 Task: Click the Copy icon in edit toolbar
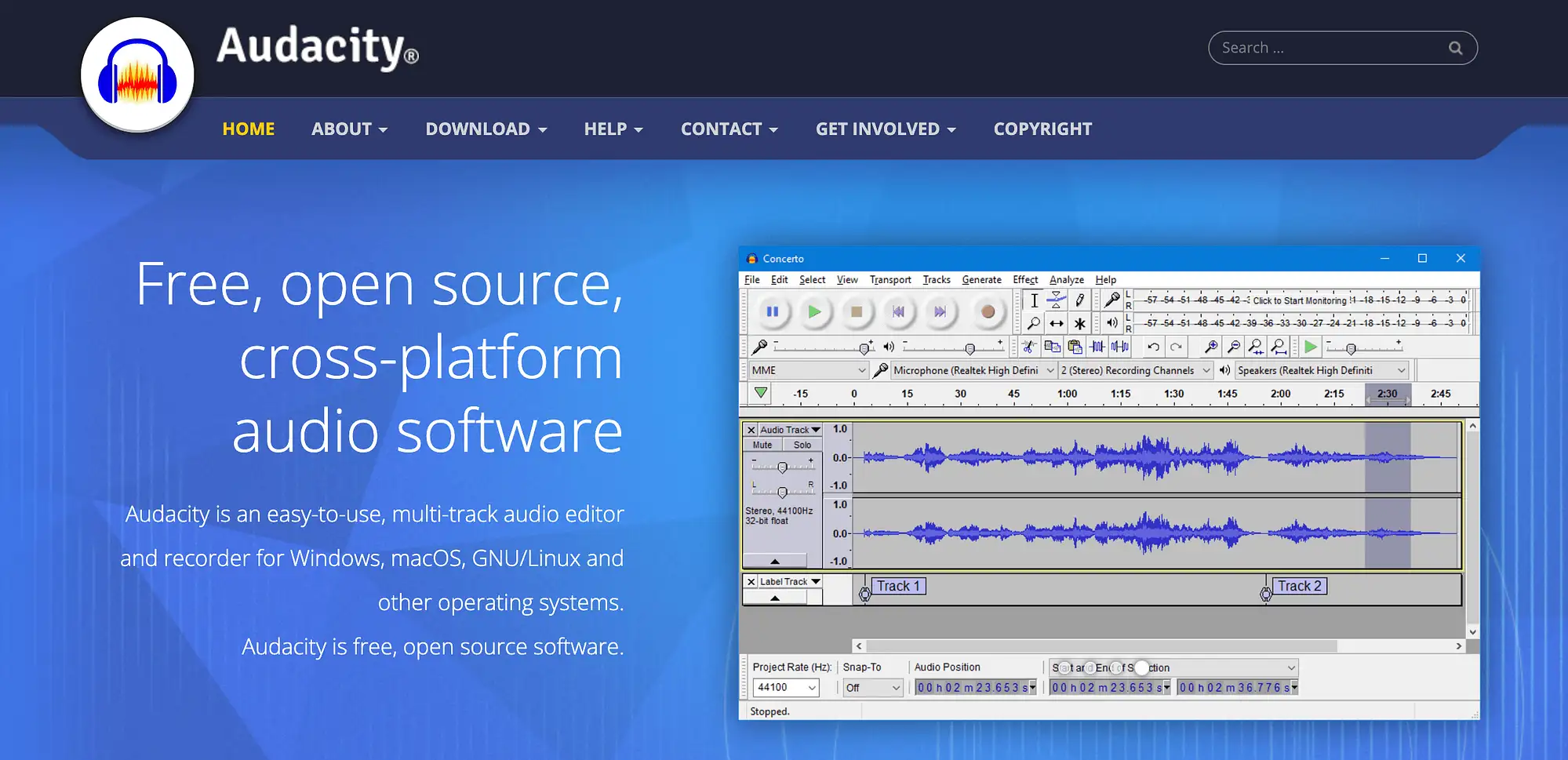[x=1053, y=347]
